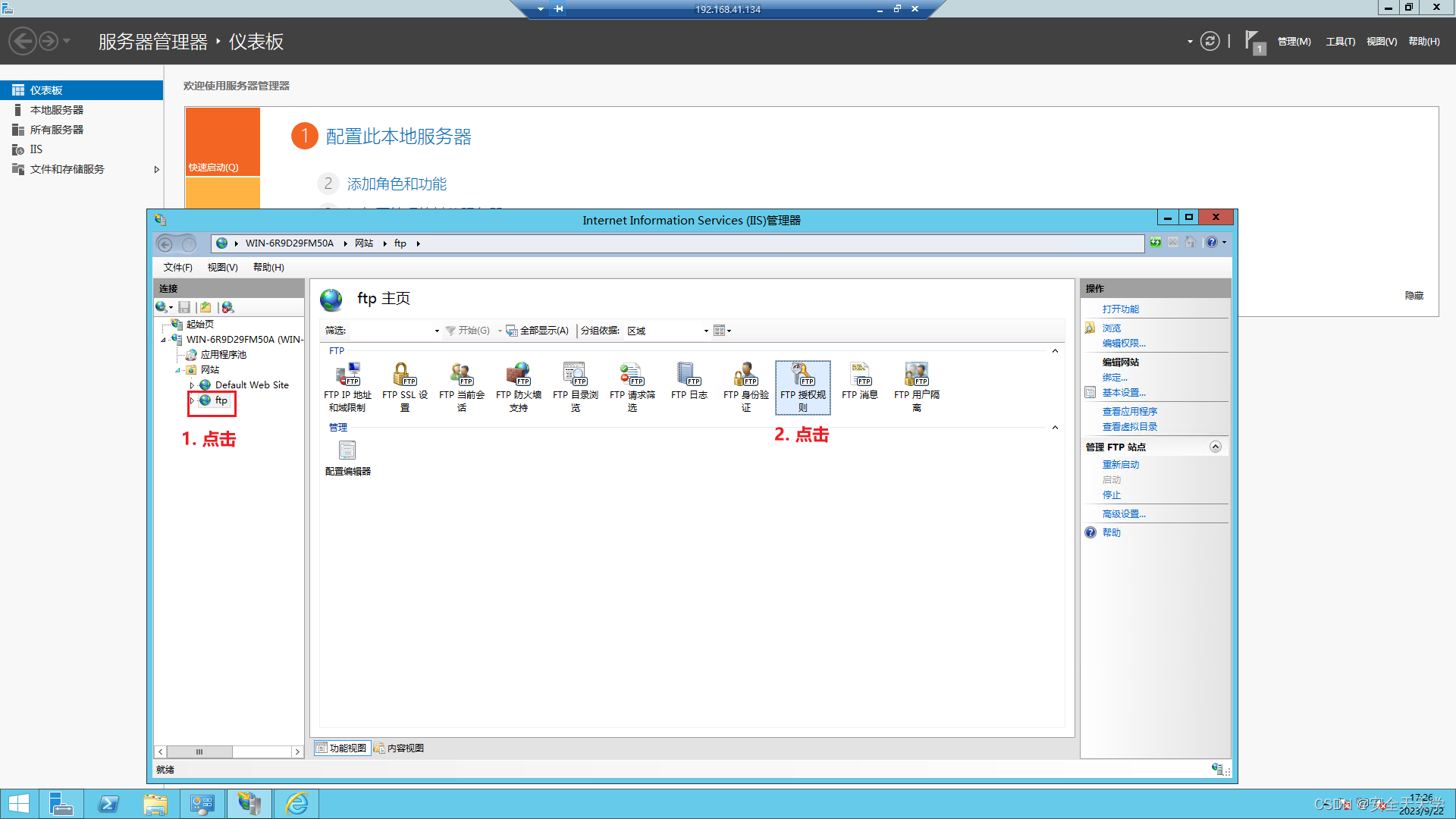Open the 分组依据 区域 dropdown
This screenshot has height=819, width=1456.
pyautogui.click(x=706, y=331)
